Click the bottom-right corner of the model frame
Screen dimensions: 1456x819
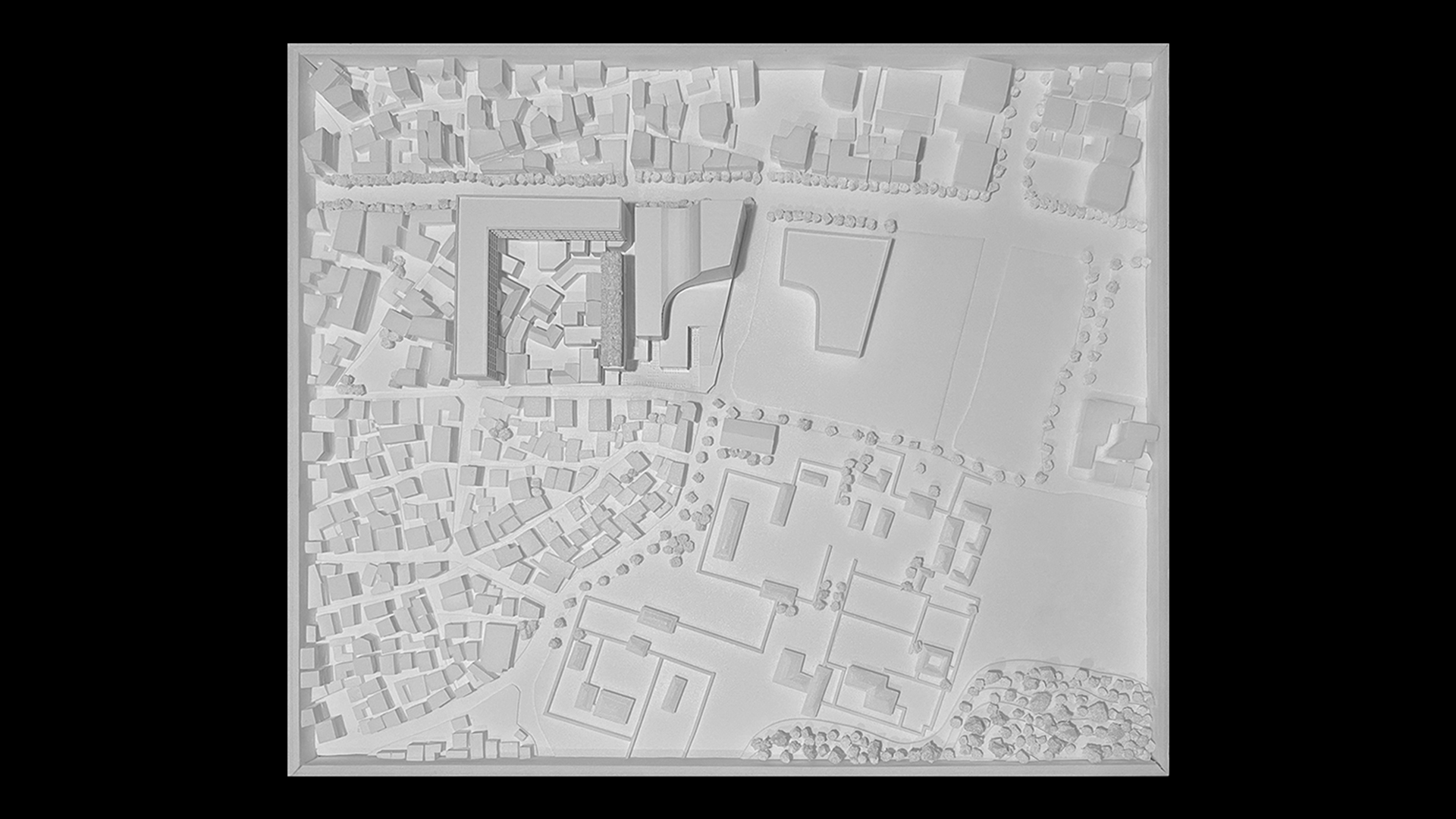pyautogui.click(x=1162, y=769)
